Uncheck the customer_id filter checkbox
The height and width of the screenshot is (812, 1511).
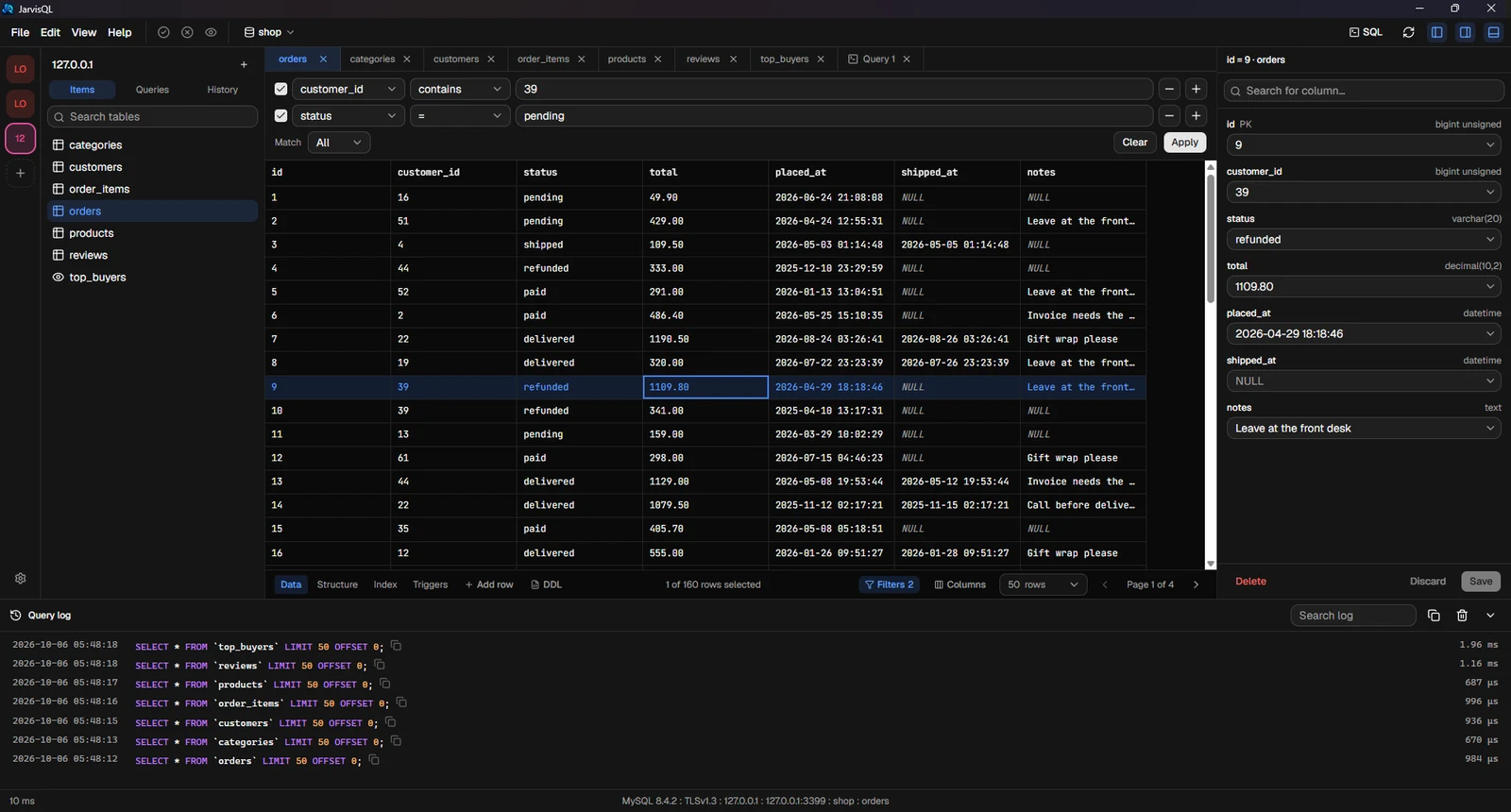pyautogui.click(x=280, y=89)
